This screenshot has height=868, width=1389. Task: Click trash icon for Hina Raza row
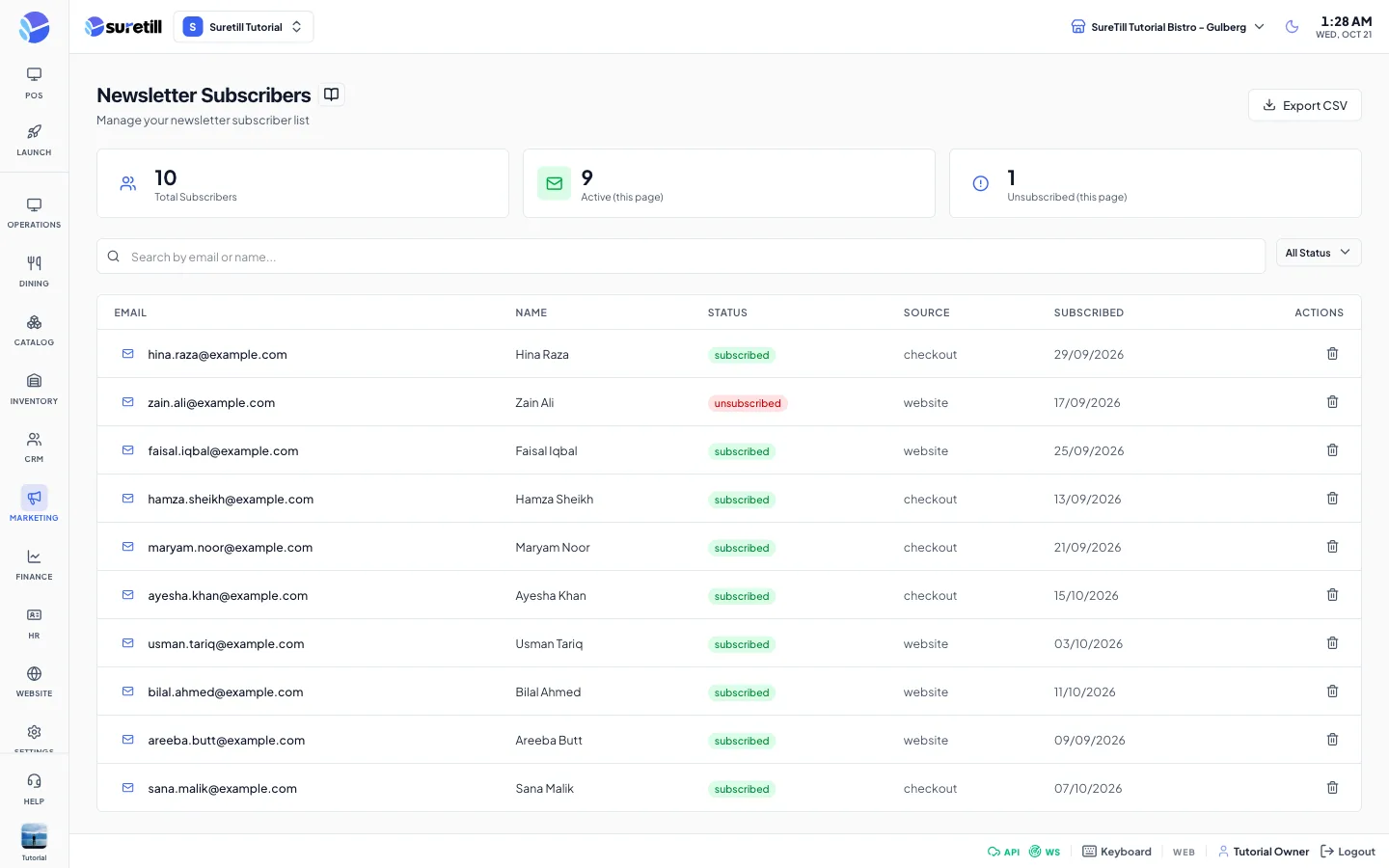pyautogui.click(x=1332, y=354)
